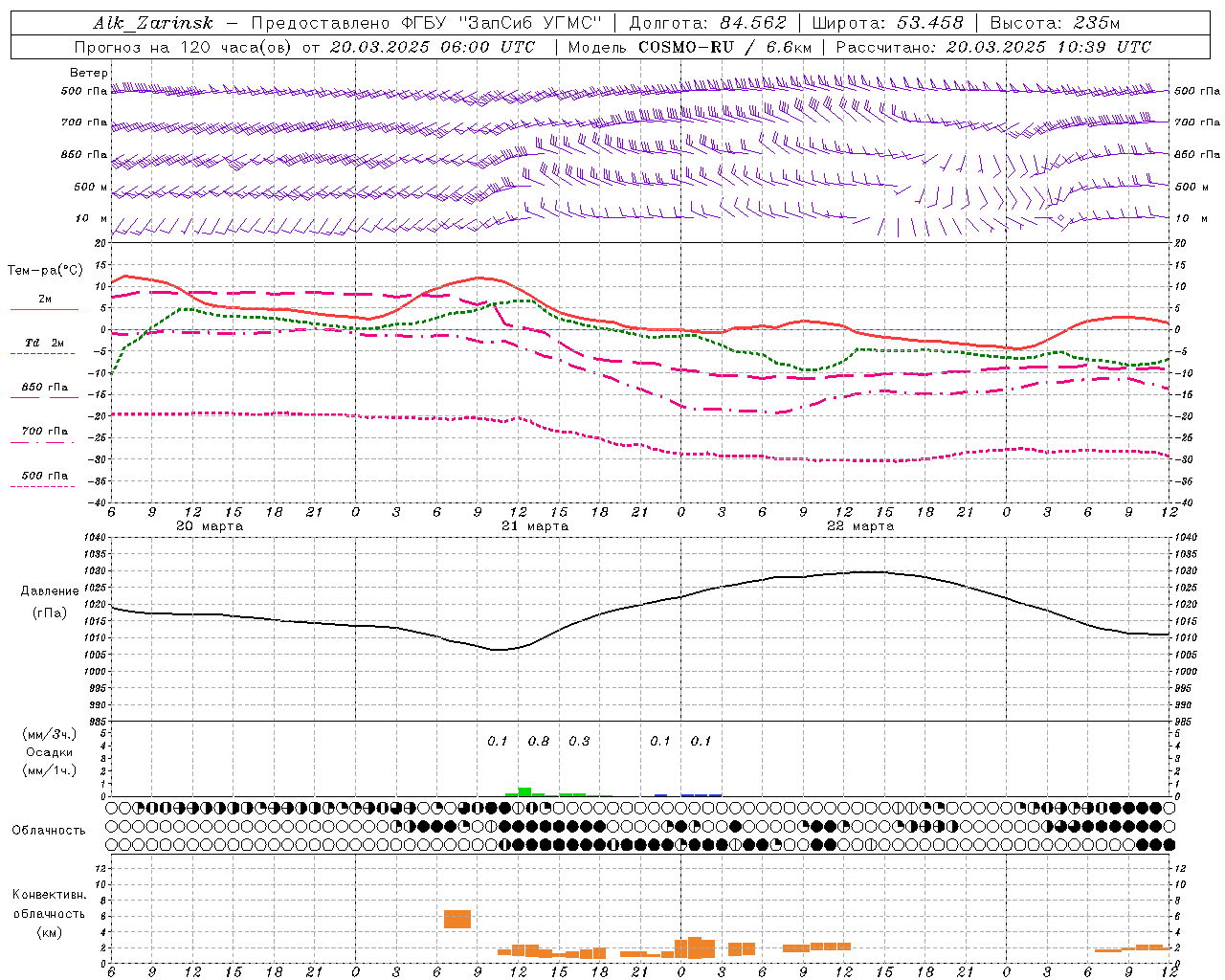Click the computed time 20.03.2025 10:39 UTC

1048,47
